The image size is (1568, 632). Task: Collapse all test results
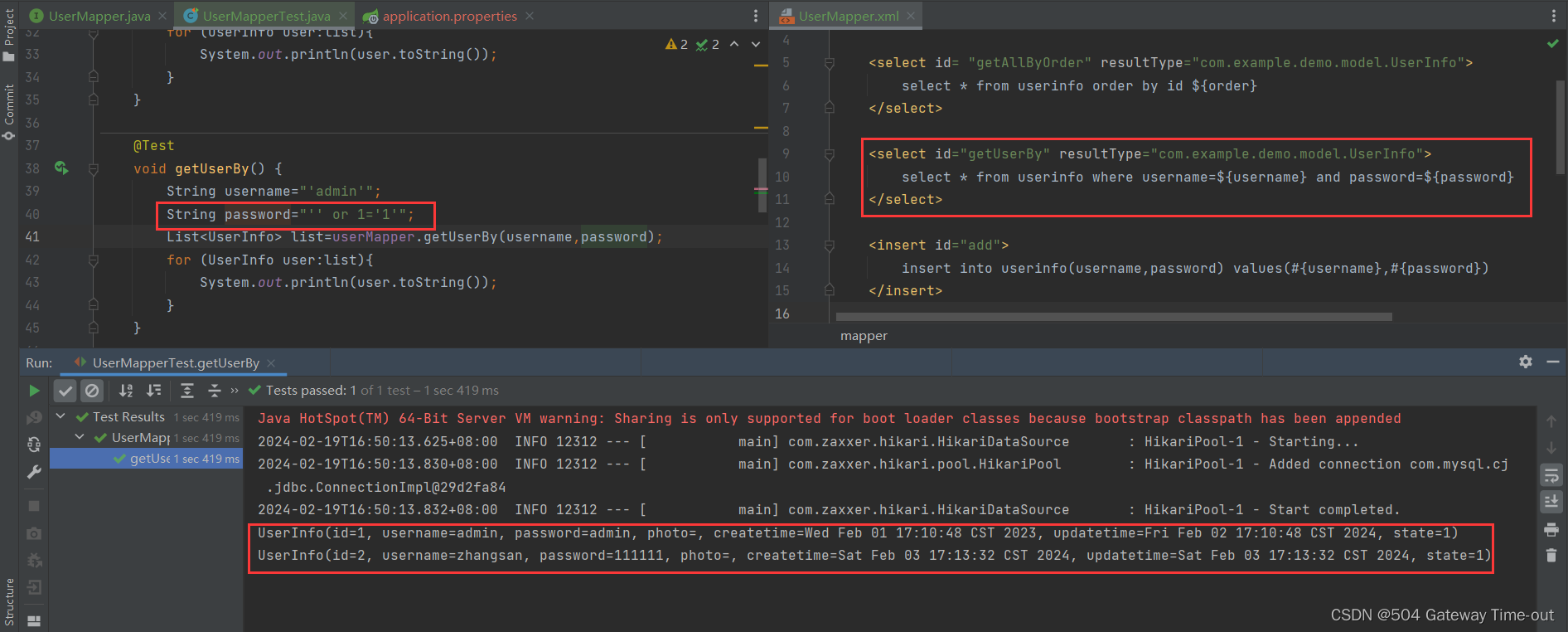pyautogui.click(x=215, y=390)
